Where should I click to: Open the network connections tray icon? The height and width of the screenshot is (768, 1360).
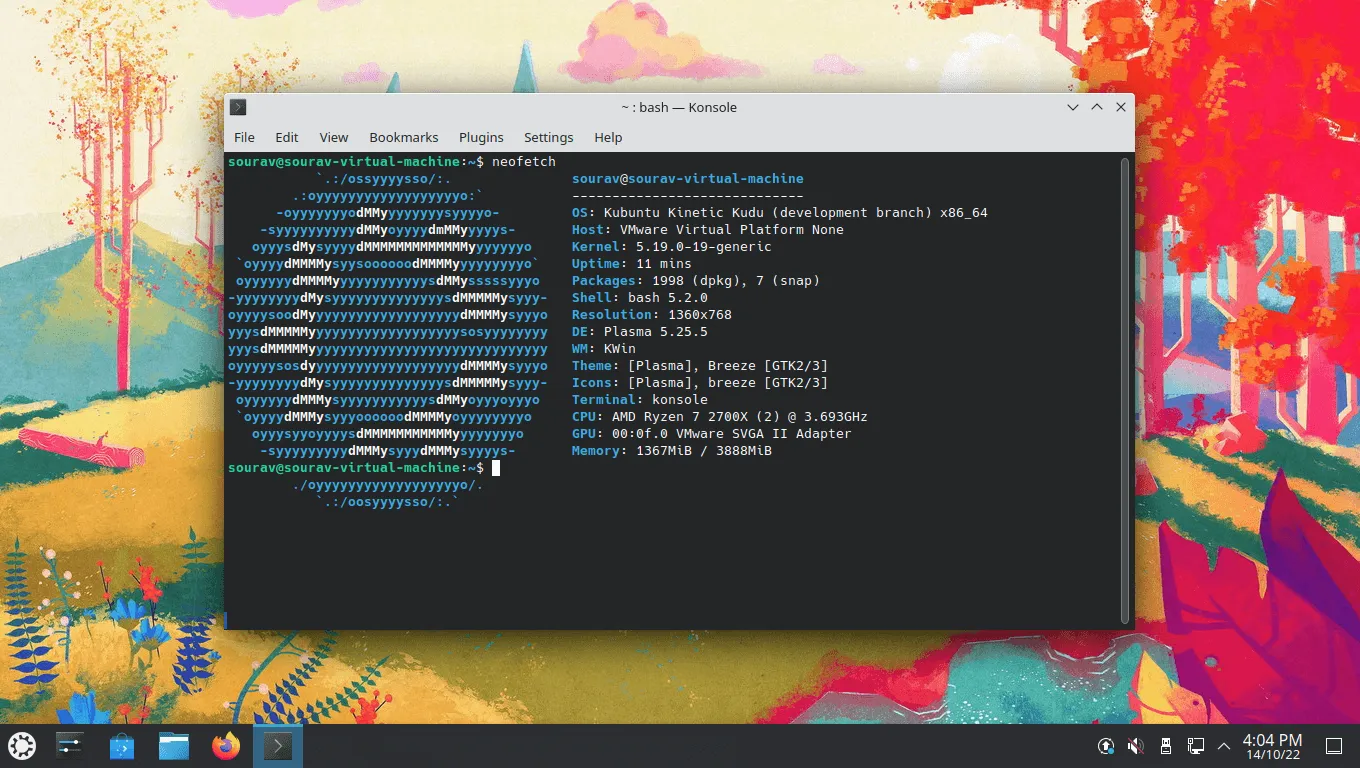click(x=1195, y=745)
